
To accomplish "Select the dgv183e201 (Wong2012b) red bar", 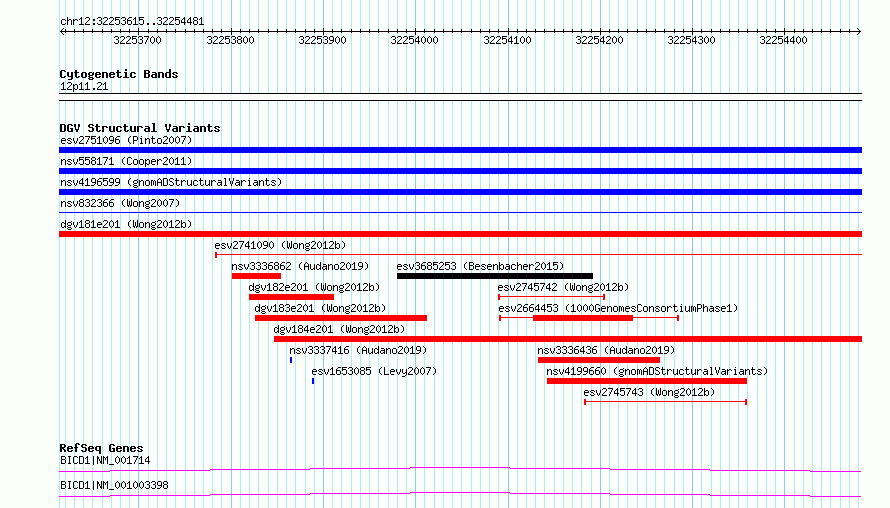I will [x=341, y=318].
